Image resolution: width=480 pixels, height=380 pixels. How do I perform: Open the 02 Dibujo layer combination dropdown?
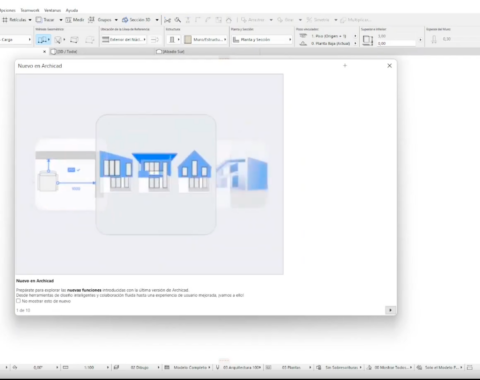(140, 367)
